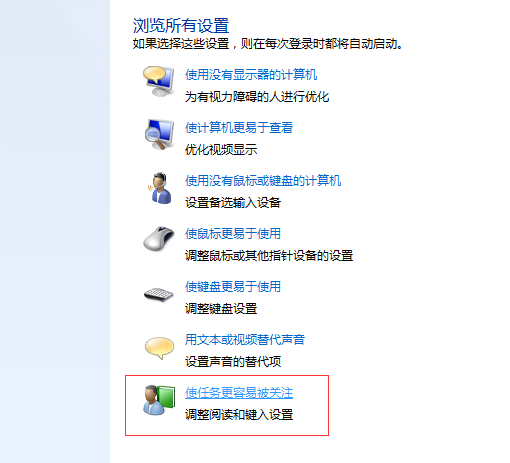Click the yellow speech bubble icon
The height and width of the screenshot is (463, 510).
[159, 348]
